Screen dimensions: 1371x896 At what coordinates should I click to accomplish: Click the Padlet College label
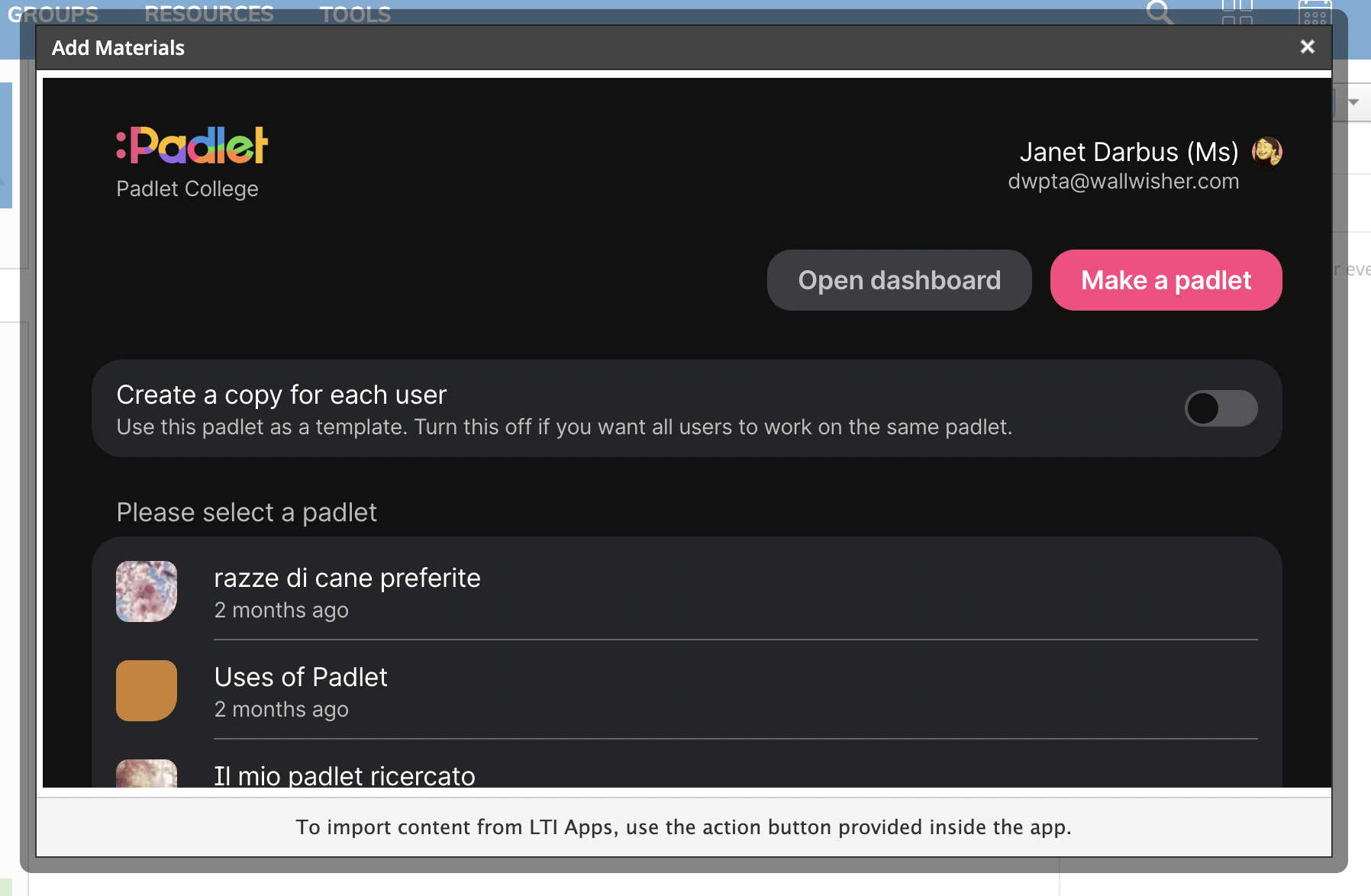187,189
